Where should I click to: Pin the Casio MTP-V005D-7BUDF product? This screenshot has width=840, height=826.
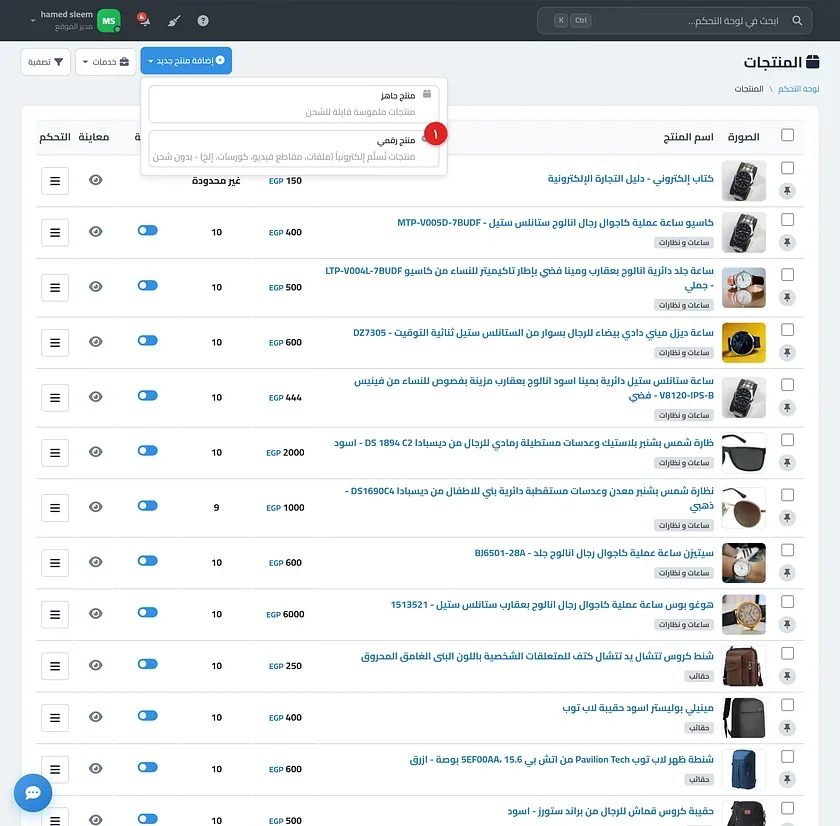pyautogui.click(x=787, y=243)
